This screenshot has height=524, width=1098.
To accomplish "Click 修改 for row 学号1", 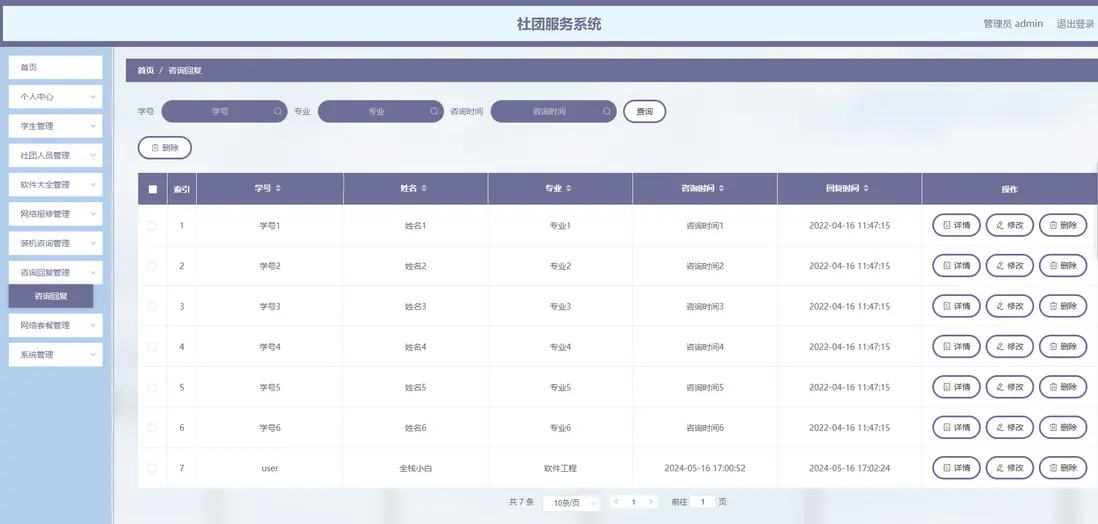I will (1010, 226).
